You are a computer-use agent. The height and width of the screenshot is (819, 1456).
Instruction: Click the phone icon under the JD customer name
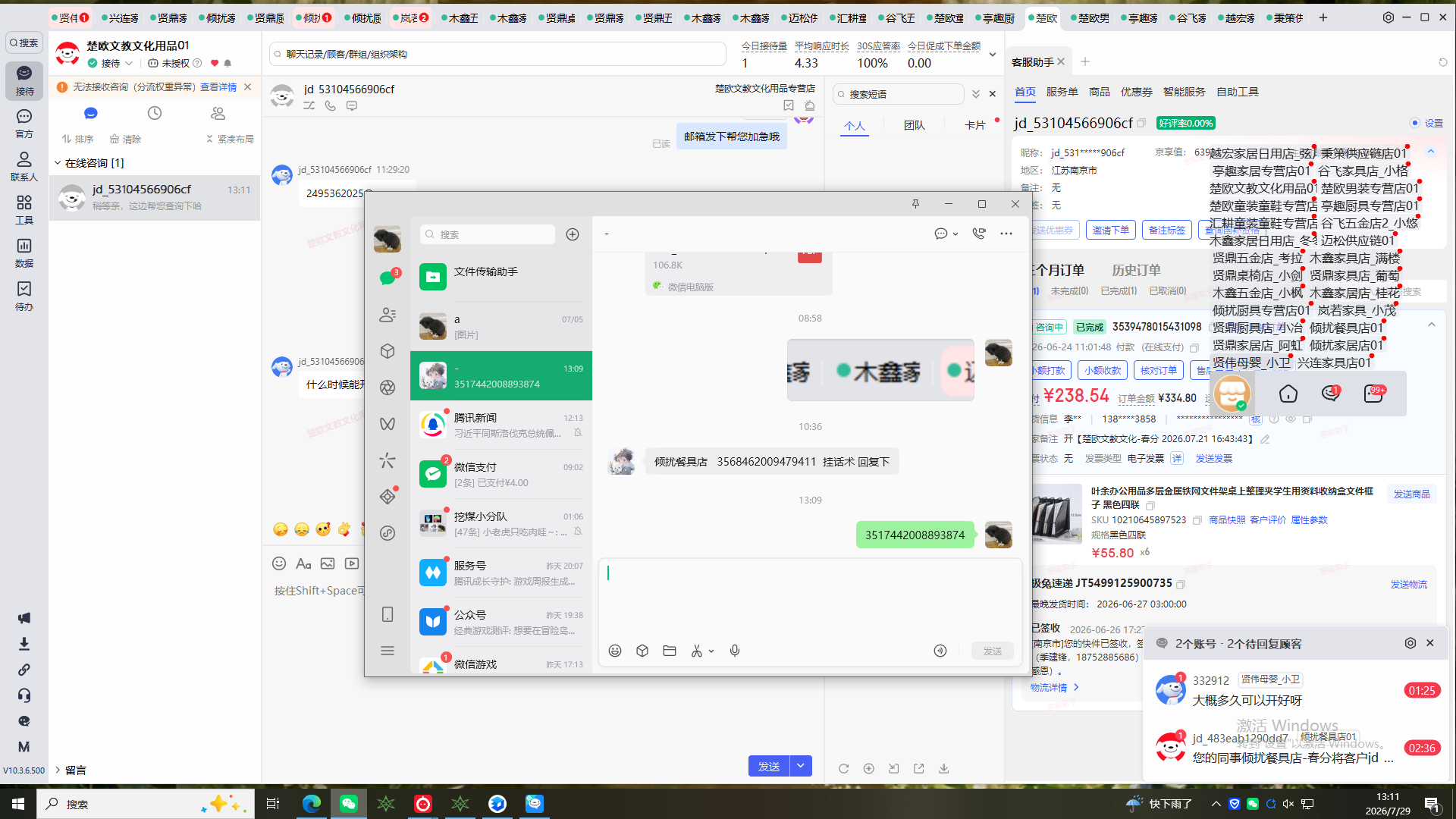(331, 106)
